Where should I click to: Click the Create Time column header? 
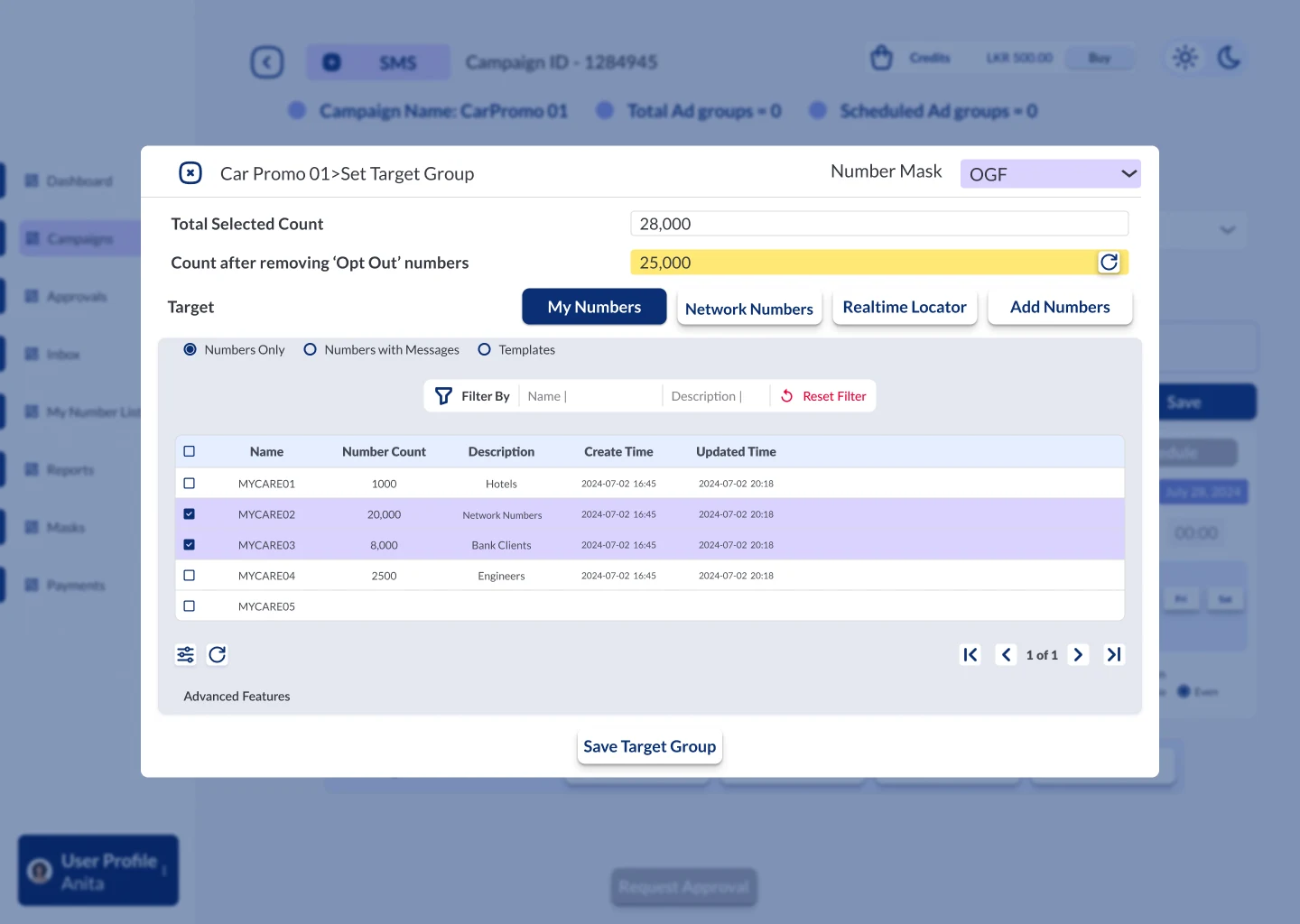[618, 452]
